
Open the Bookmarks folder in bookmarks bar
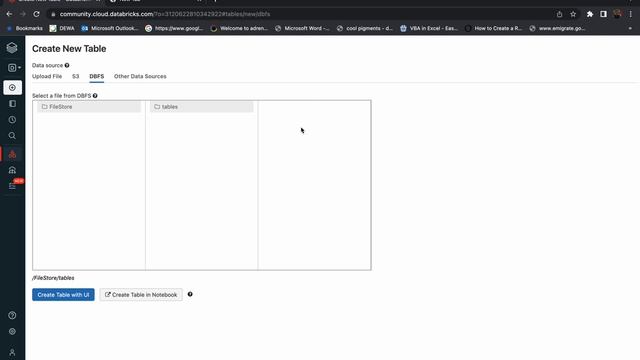pyautogui.click(x=25, y=28)
